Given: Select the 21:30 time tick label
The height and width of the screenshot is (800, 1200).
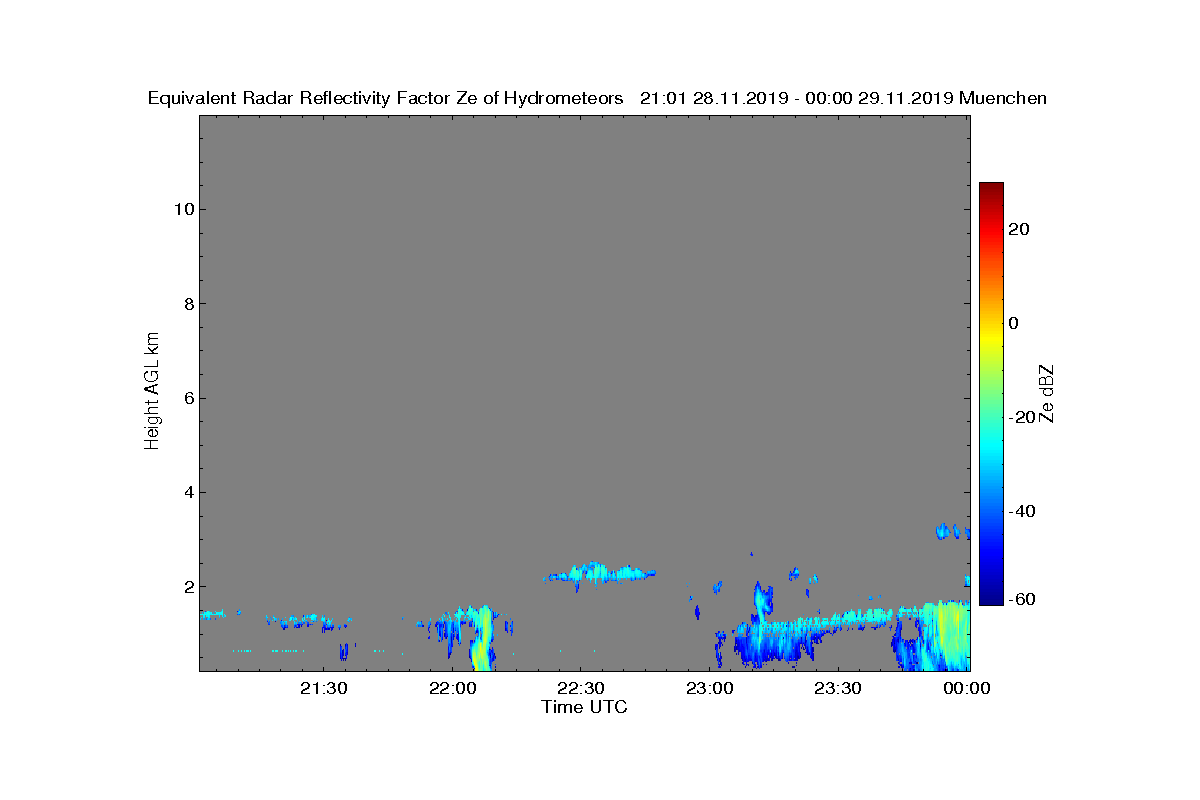Looking at the screenshot, I should (x=324, y=688).
